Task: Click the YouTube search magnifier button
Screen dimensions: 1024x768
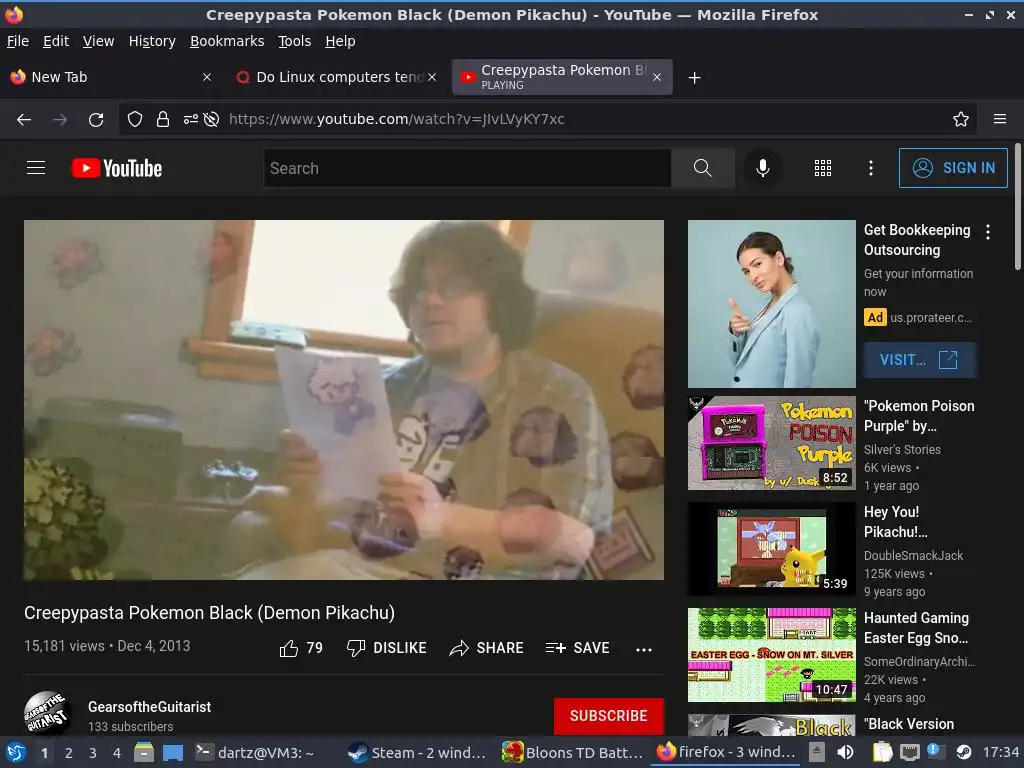Action: (x=702, y=168)
